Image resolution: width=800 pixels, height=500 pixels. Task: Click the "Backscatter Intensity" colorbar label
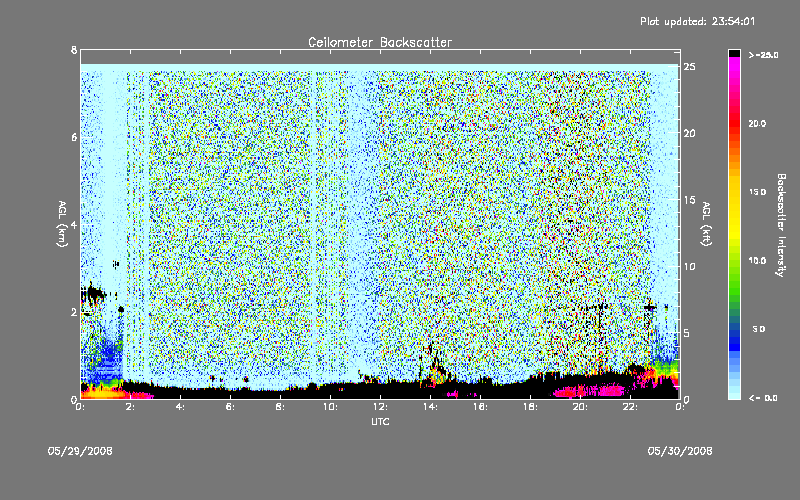(x=781, y=225)
